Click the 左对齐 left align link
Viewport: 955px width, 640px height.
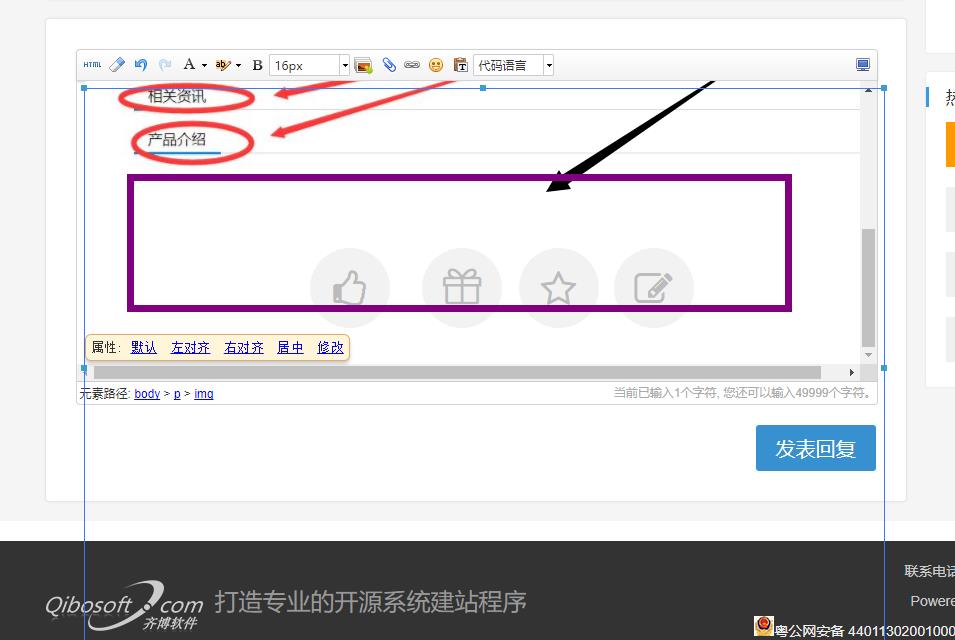190,348
